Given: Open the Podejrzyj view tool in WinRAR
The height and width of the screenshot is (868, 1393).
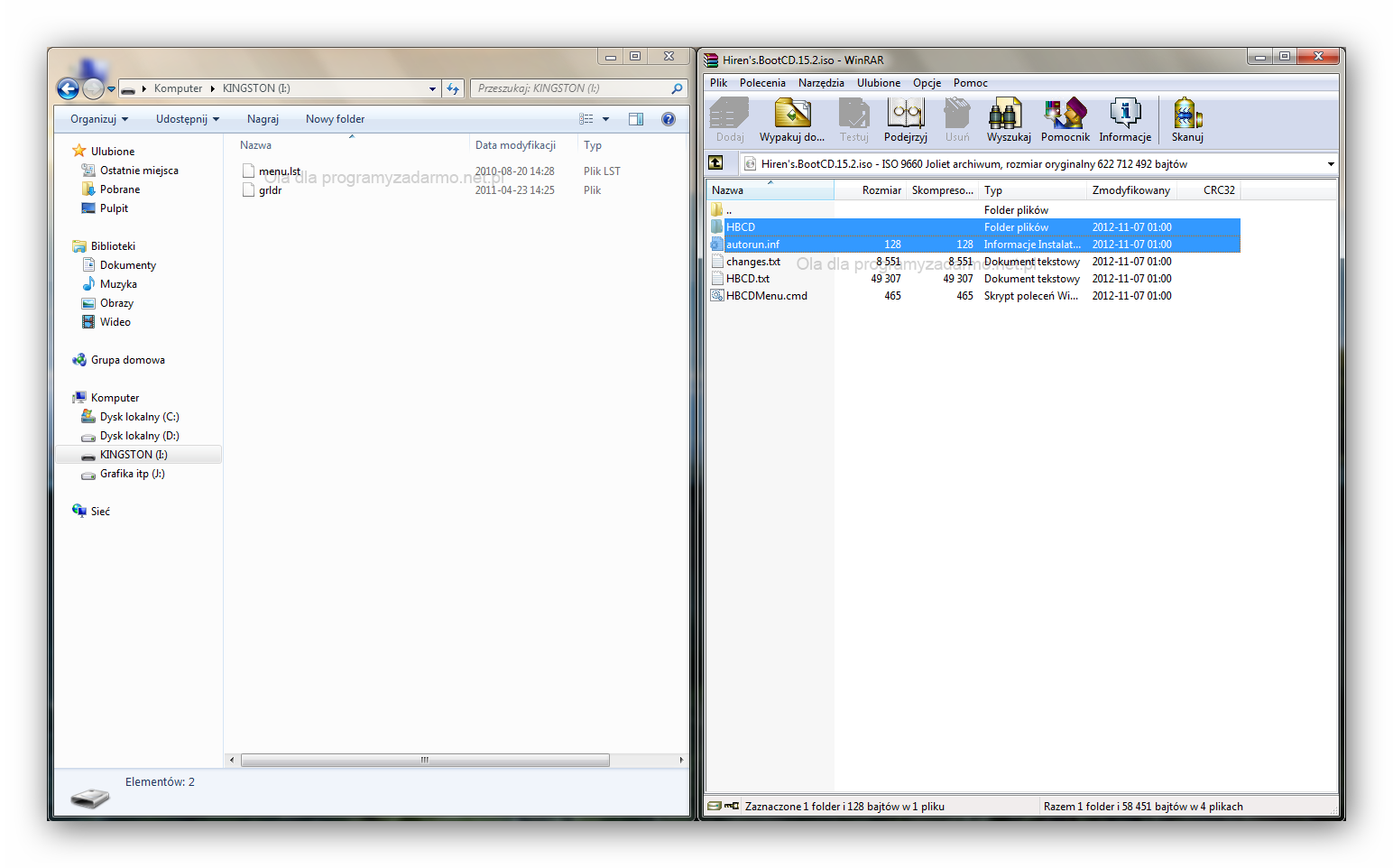Looking at the screenshot, I should coord(906,120).
